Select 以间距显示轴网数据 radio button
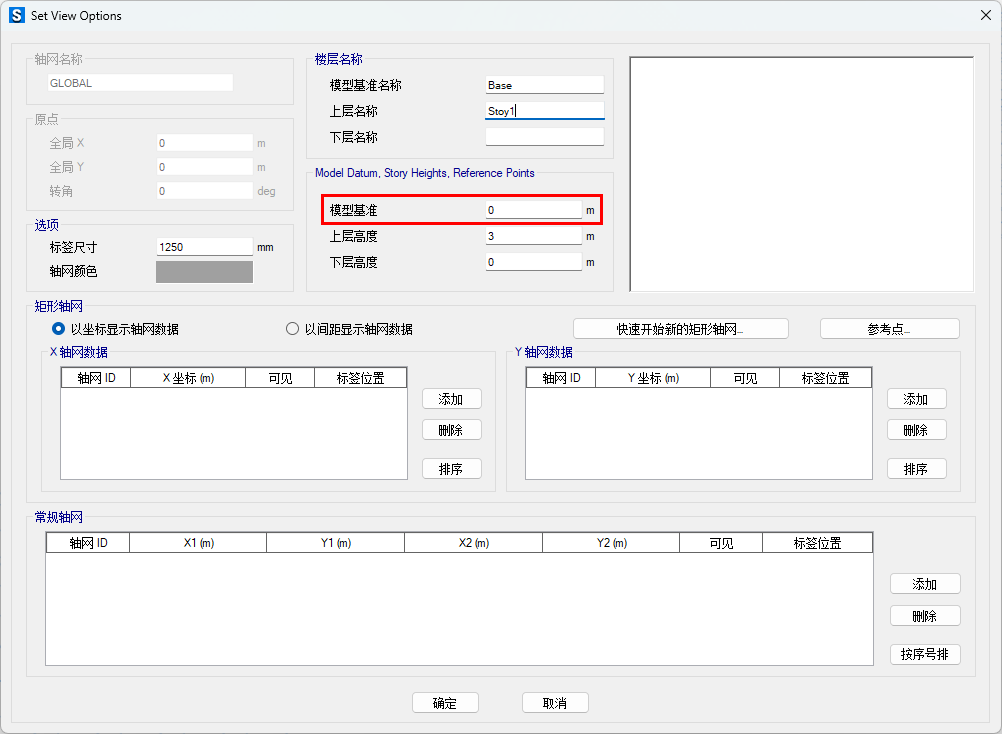Image resolution: width=1002 pixels, height=734 pixels. 293,329
